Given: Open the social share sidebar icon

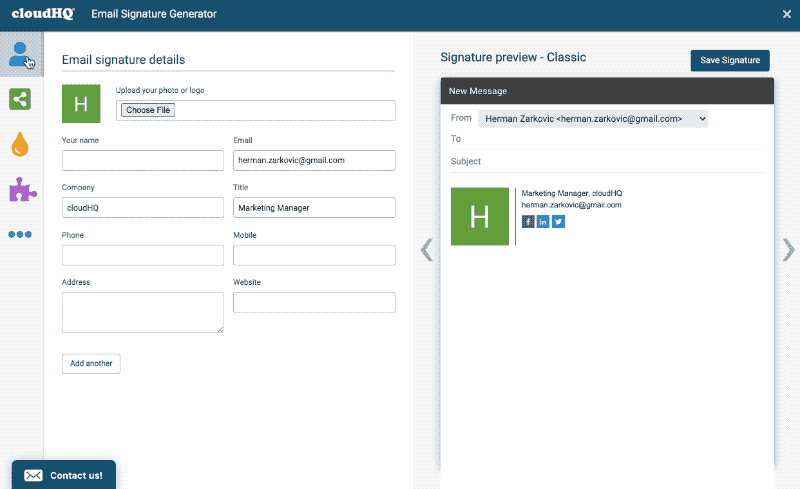Looking at the screenshot, I should click(x=20, y=98).
